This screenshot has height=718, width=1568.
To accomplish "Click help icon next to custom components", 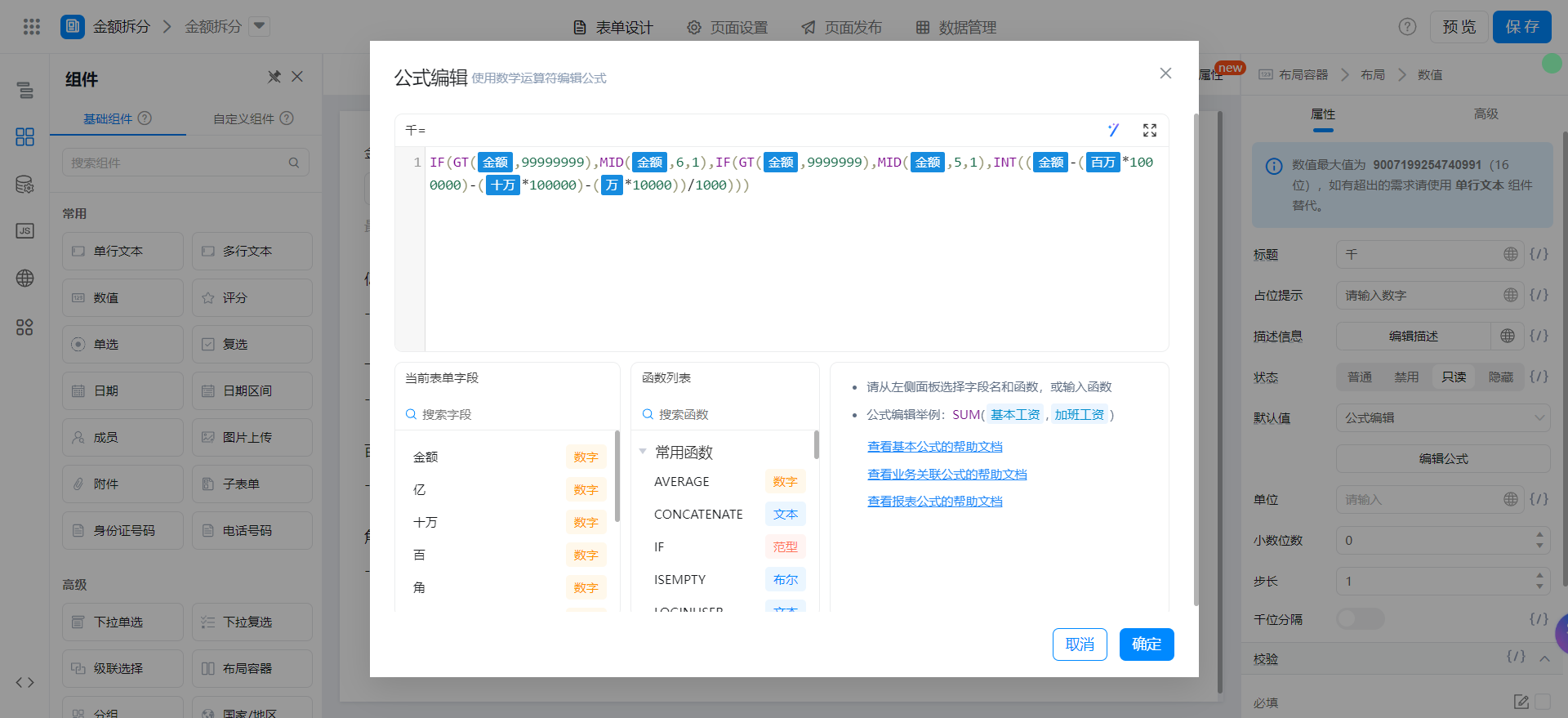I will pos(287,118).
